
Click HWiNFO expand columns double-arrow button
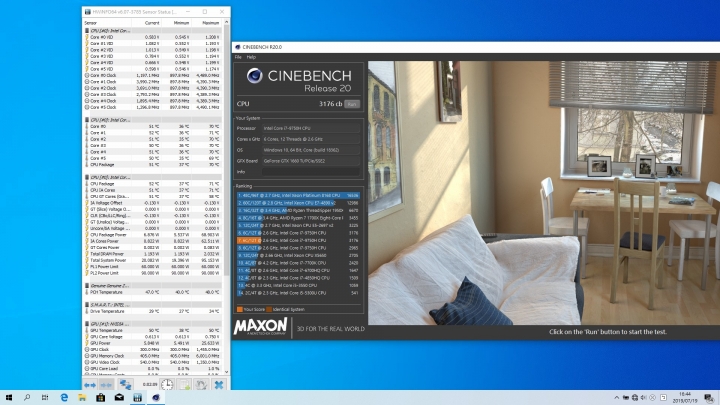pos(90,385)
